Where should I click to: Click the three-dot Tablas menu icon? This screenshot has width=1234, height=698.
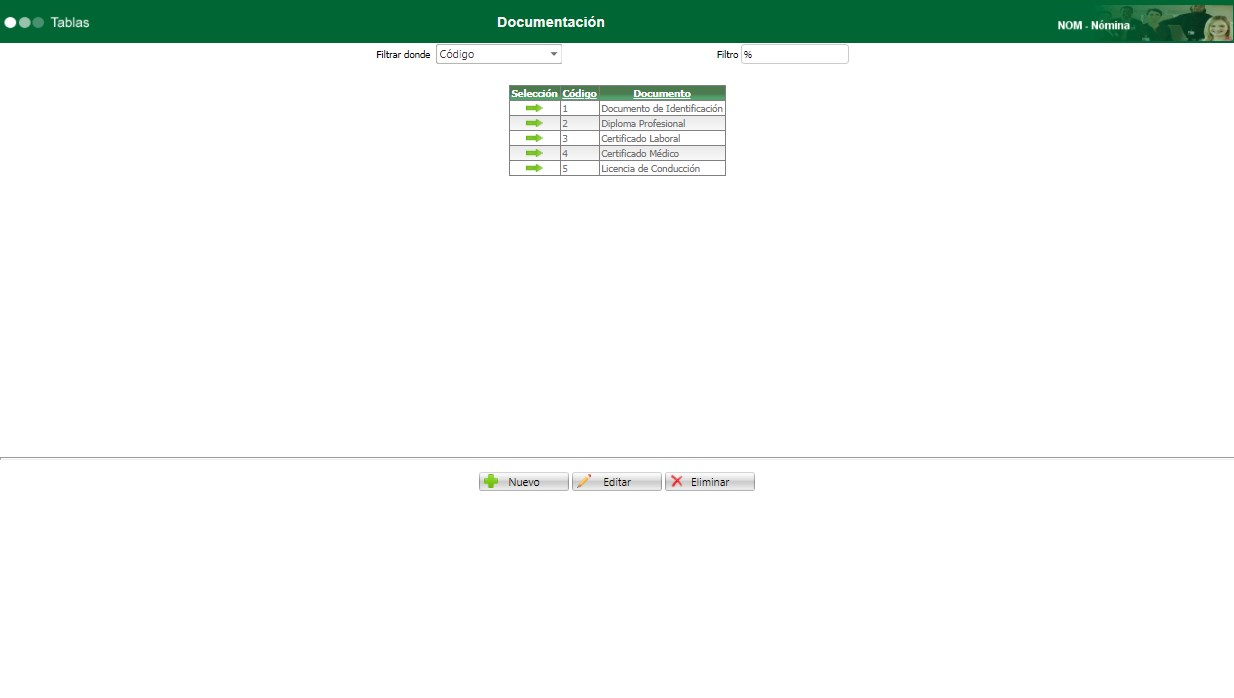24,22
